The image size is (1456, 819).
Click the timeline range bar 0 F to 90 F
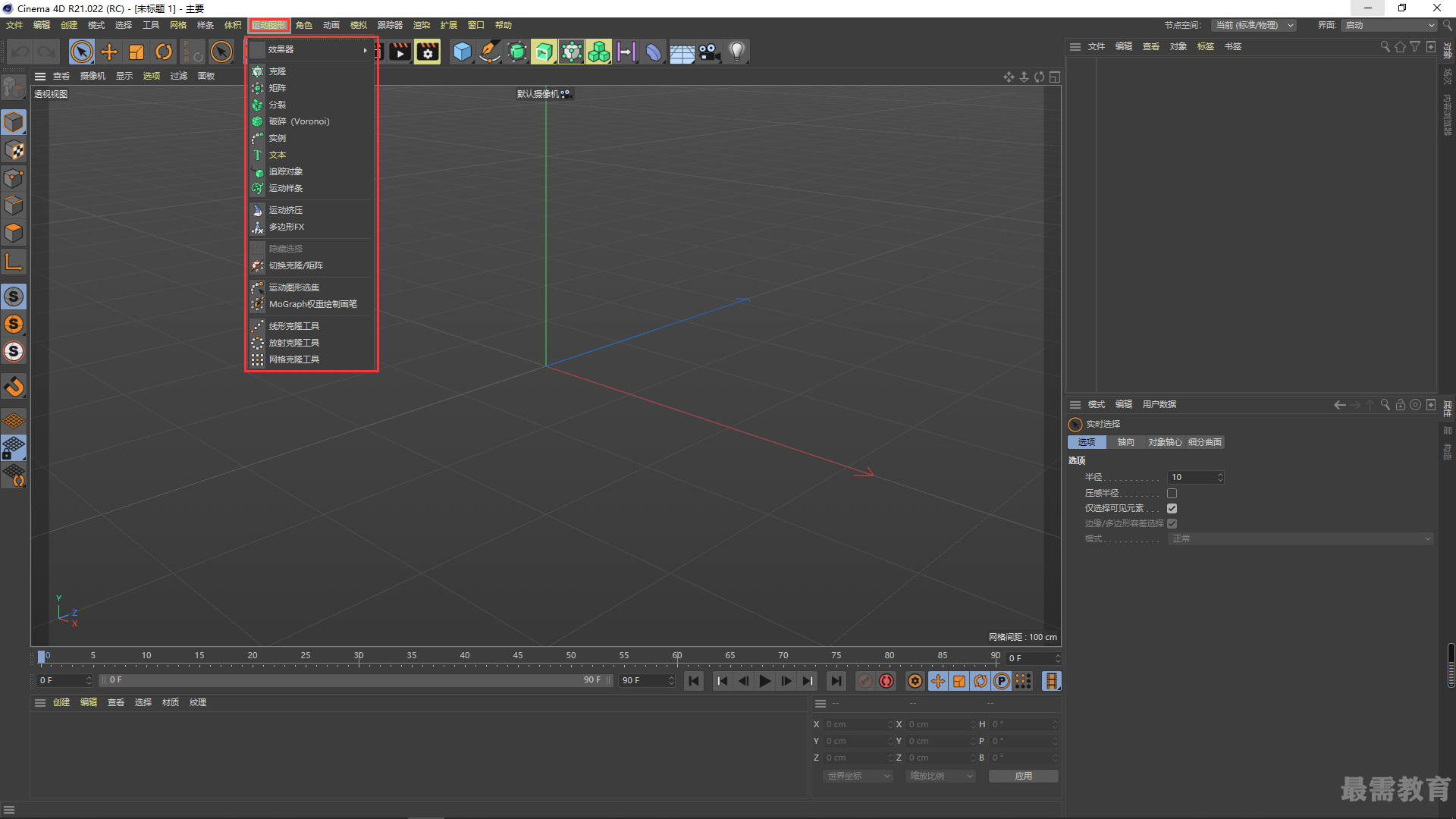[x=356, y=680]
